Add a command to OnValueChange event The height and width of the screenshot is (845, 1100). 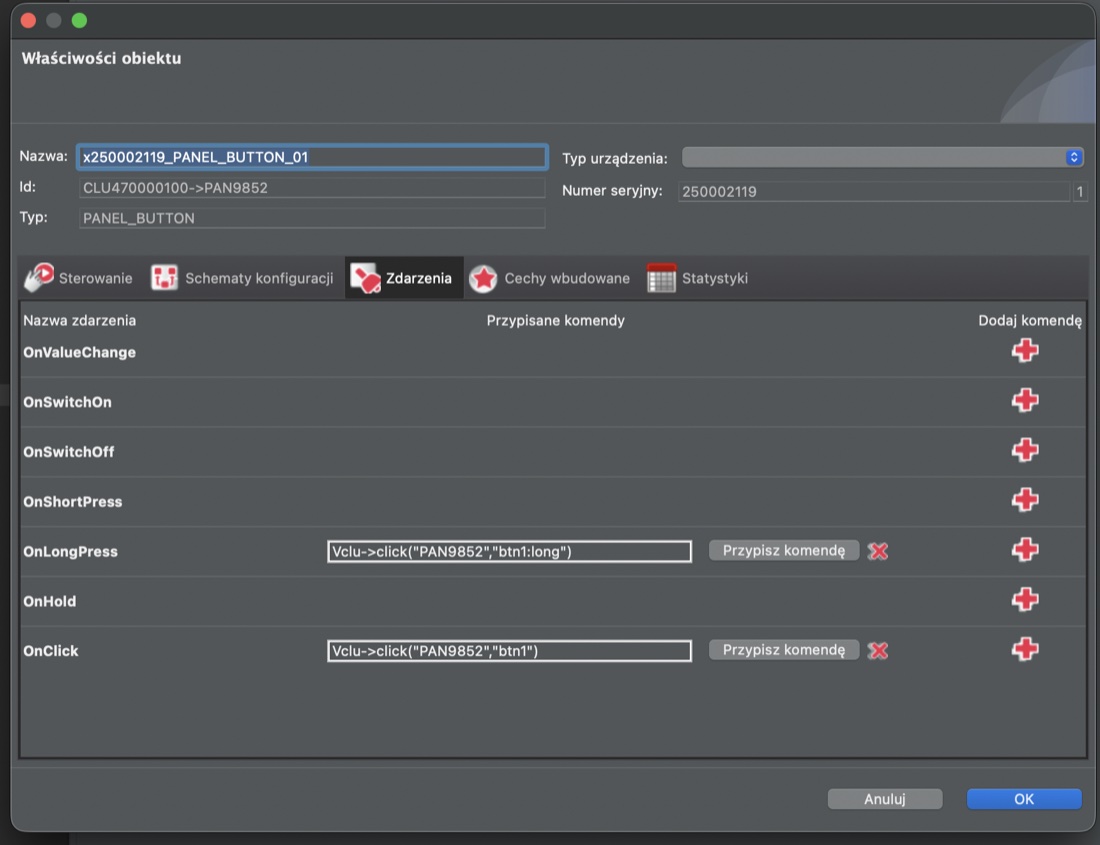pyautogui.click(x=1025, y=350)
